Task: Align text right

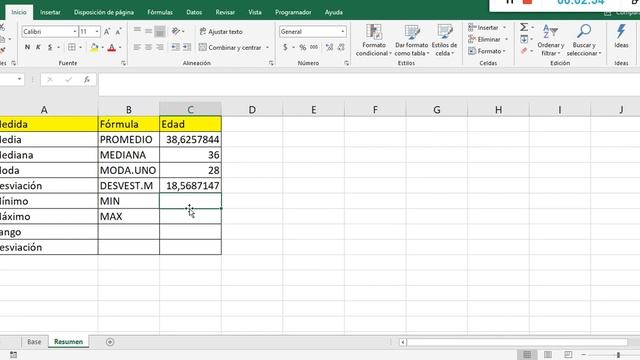Action: click(x=160, y=47)
